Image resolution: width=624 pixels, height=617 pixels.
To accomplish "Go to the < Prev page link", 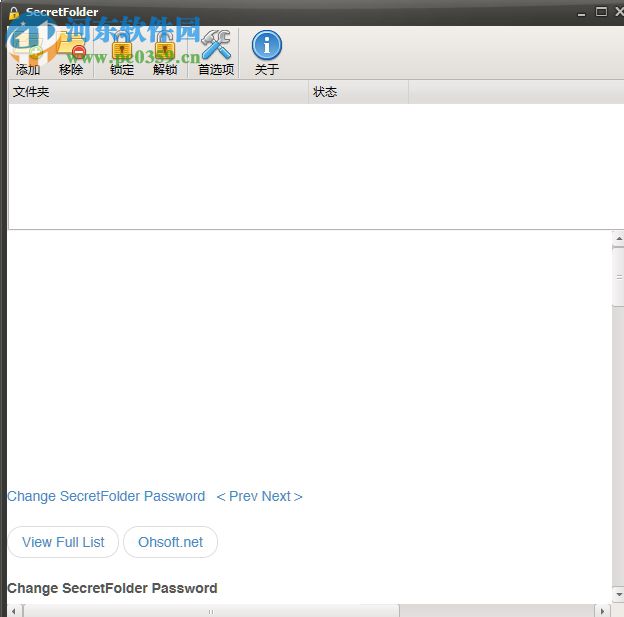I will click(237, 496).
